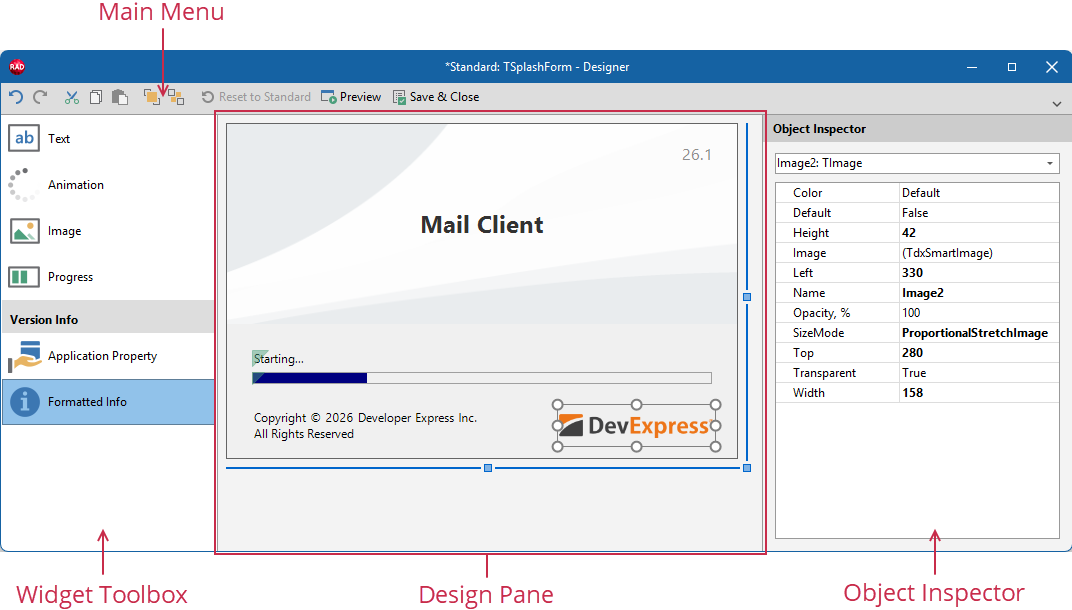1072x610 pixels.
Task: Select the Mail Client title label
Action: pyautogui.click(x=482, y=224)
